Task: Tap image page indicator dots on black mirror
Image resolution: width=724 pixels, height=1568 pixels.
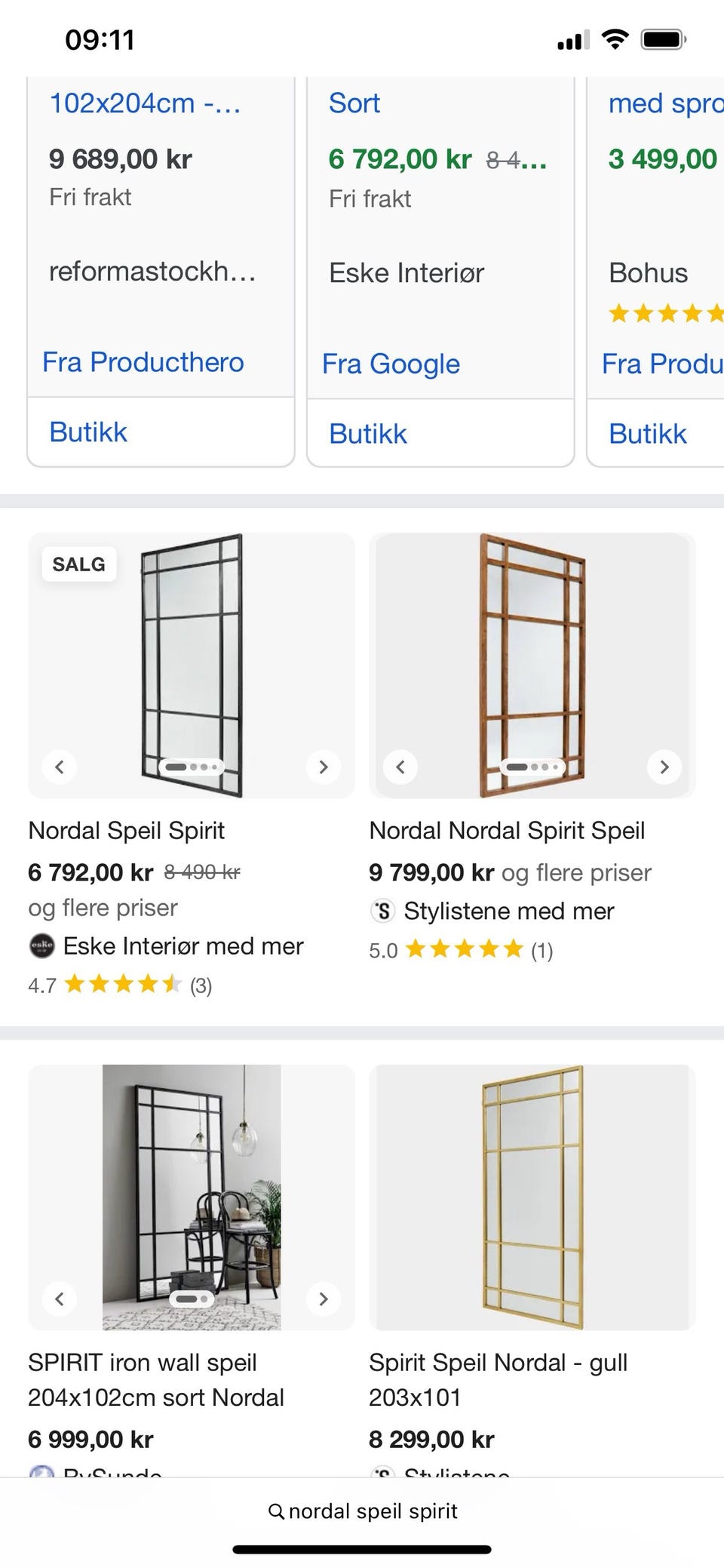Action: pyautogui.click(x=192, y=767)
